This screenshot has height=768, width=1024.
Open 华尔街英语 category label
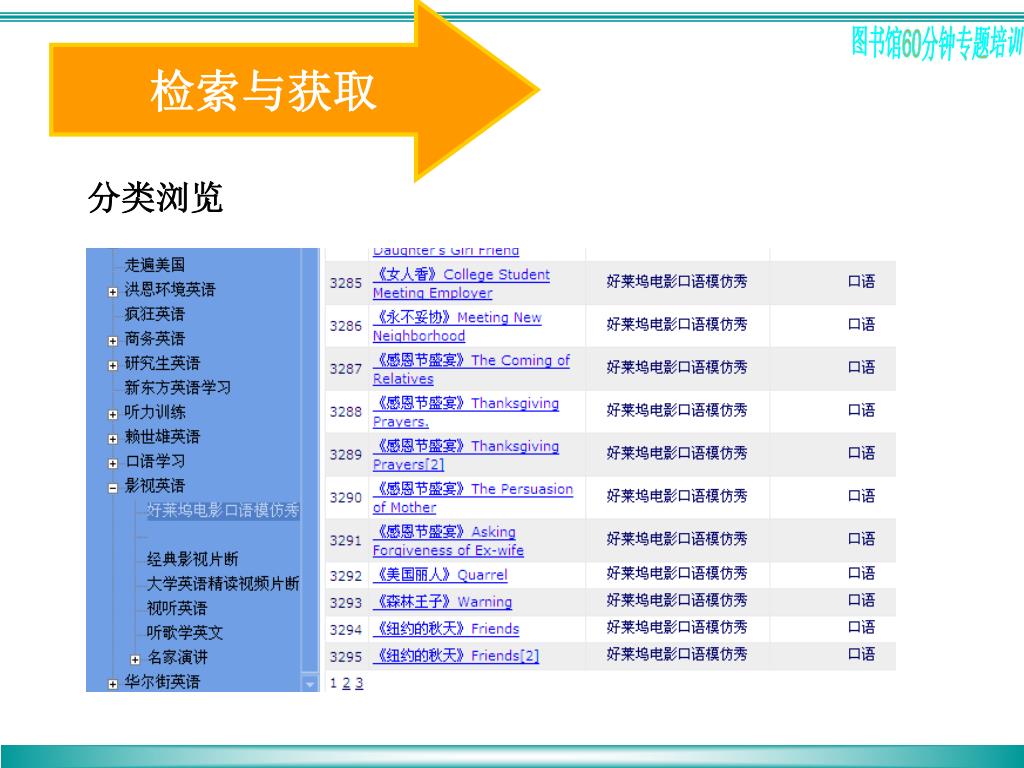[162, 682]
